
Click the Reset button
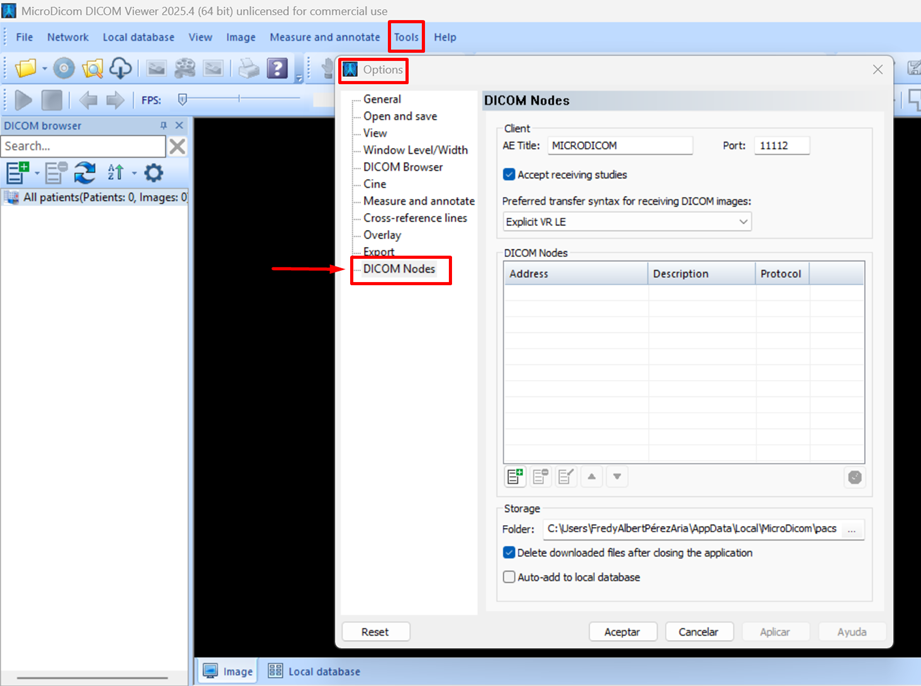375,632
